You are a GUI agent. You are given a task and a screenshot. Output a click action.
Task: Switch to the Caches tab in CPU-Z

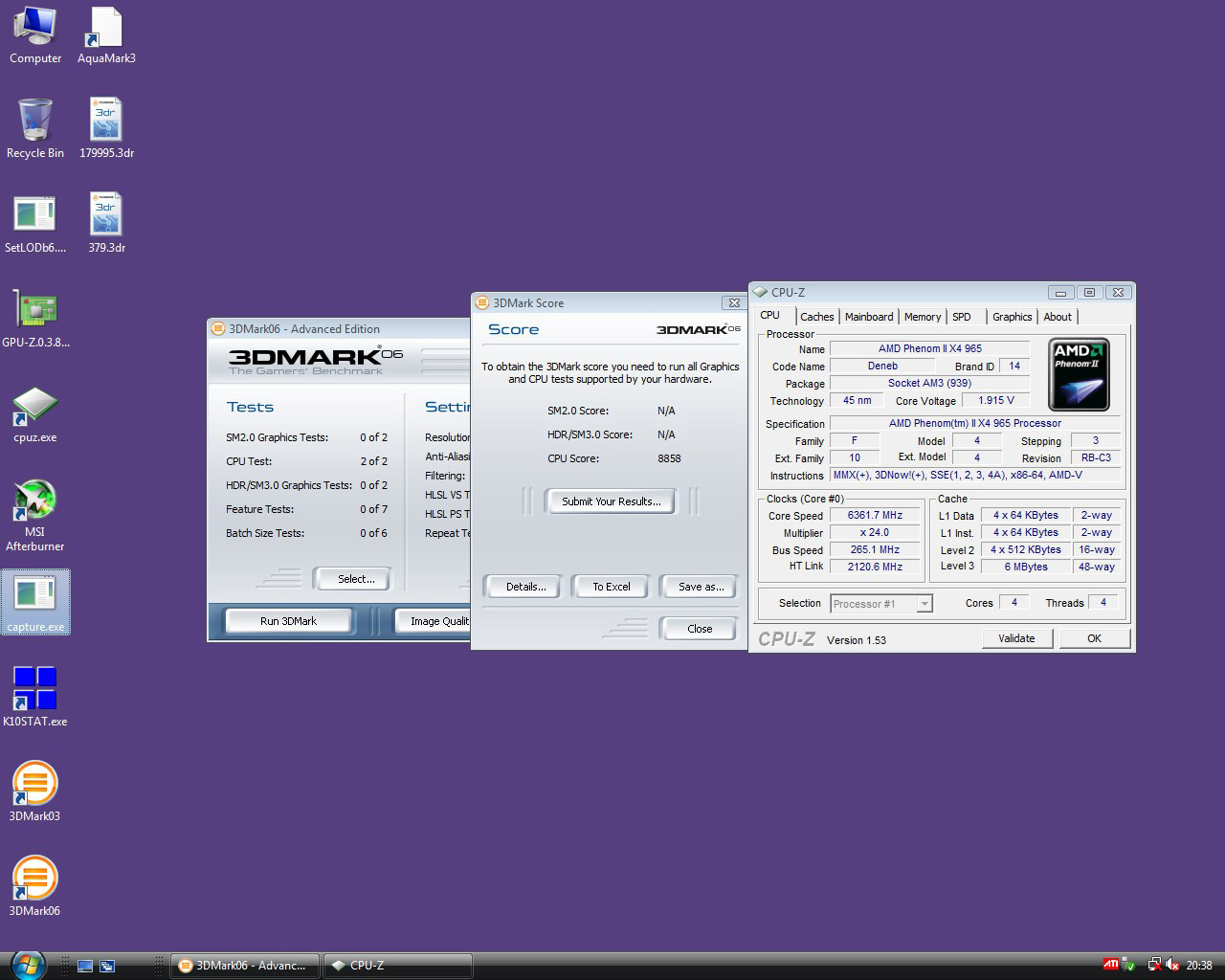click(816, 317)
